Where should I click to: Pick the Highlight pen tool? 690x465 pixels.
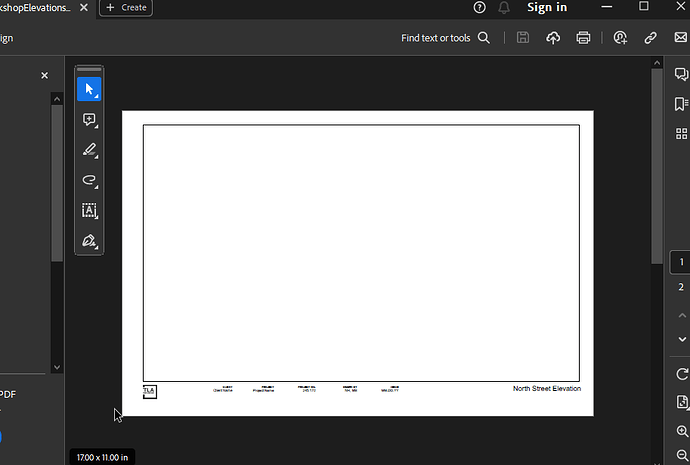(x=89, y=150)
